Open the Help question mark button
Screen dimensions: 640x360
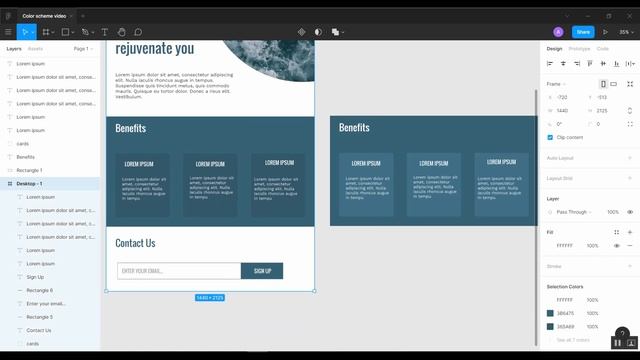click(622, 333)
